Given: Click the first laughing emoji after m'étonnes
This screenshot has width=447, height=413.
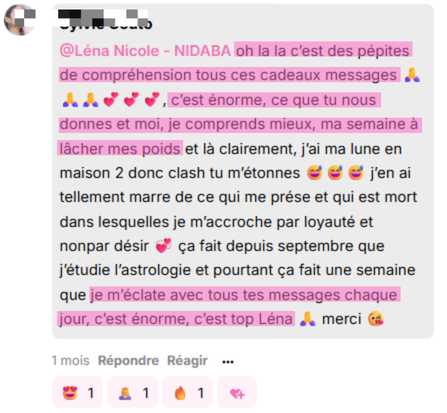Looking at the screenshot, I should click(x=314, y=173).
